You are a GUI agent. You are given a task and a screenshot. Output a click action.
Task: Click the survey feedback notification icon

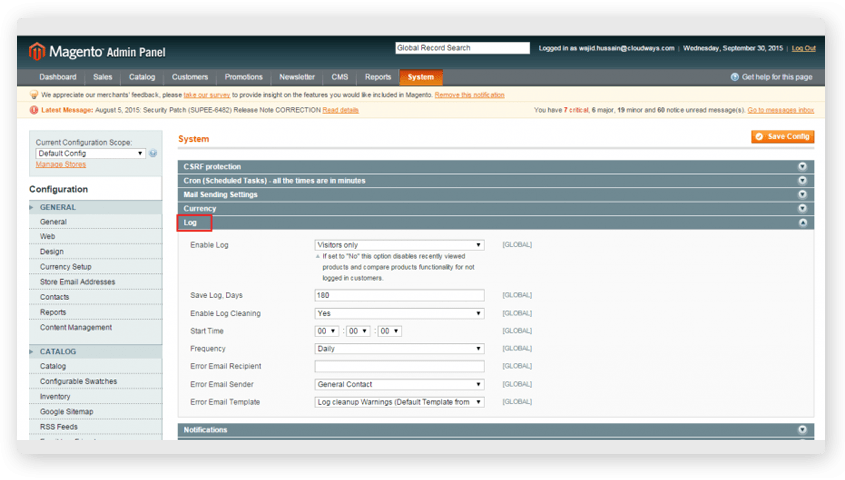[34, 95]
